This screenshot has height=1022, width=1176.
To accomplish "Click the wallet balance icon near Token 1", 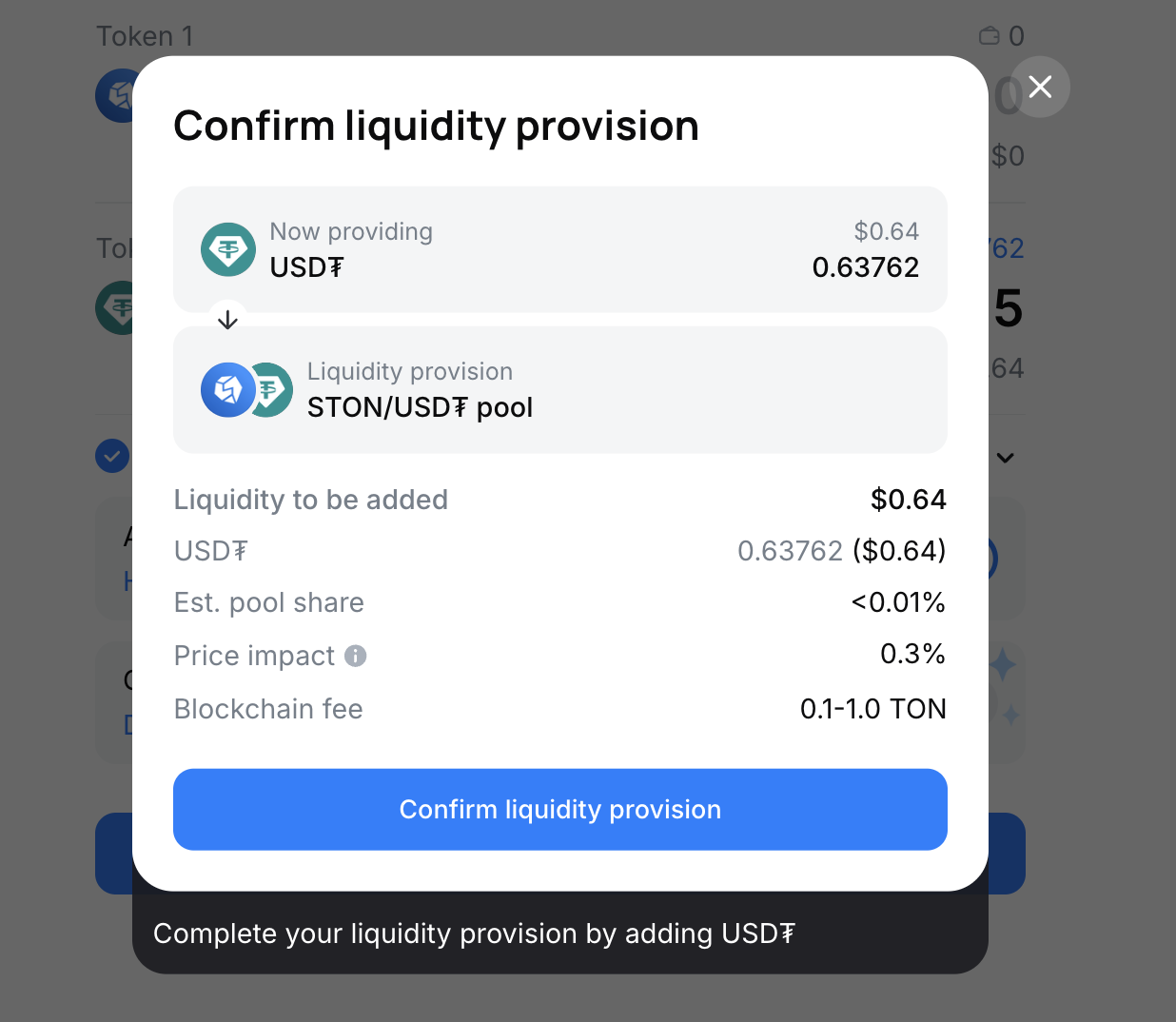I will 990,36.
